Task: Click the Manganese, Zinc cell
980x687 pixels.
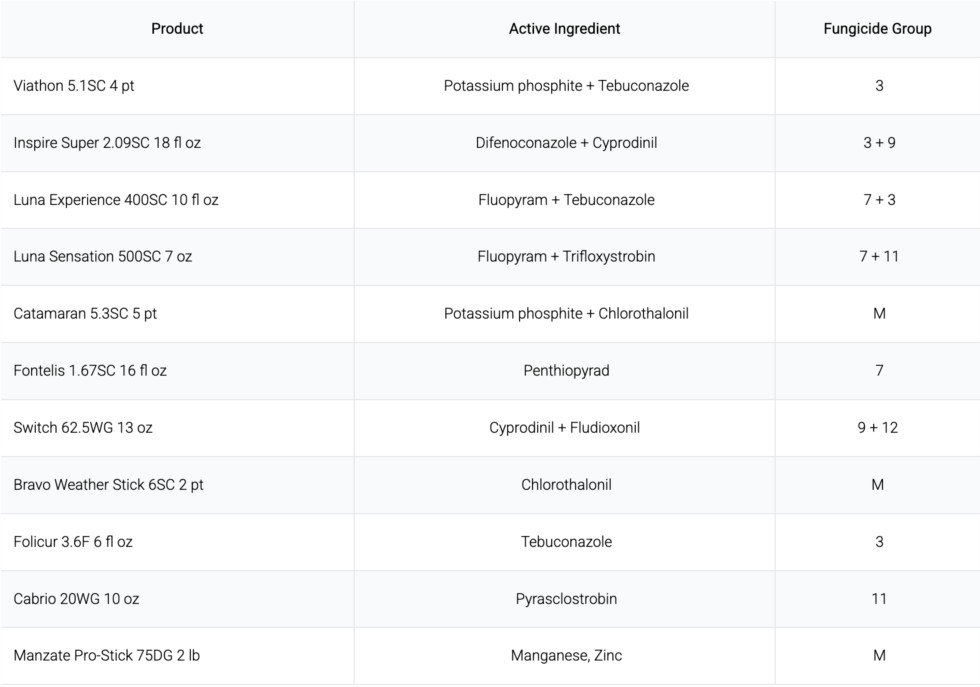Action: pos(566,656)
